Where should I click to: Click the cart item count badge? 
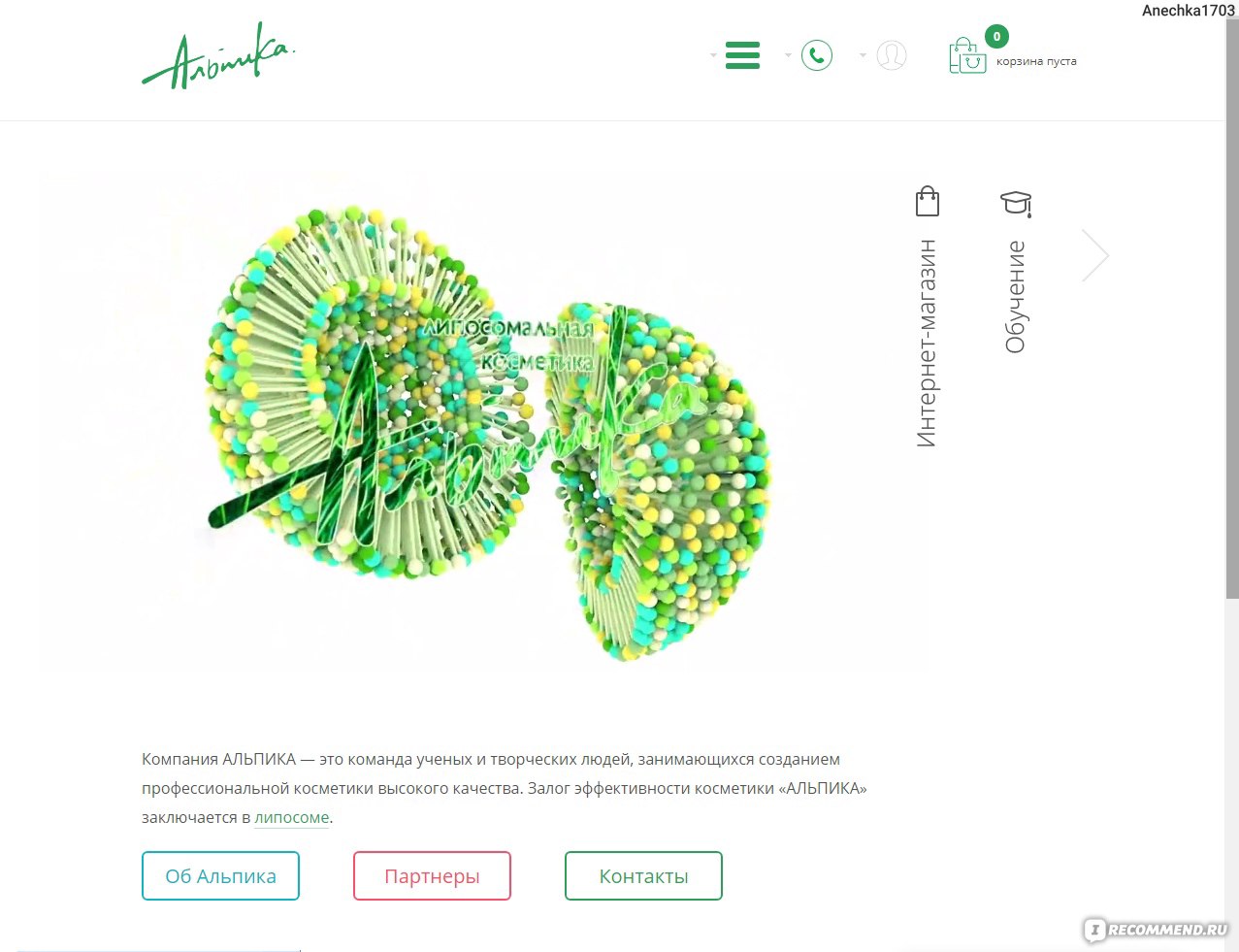point(996,37)
